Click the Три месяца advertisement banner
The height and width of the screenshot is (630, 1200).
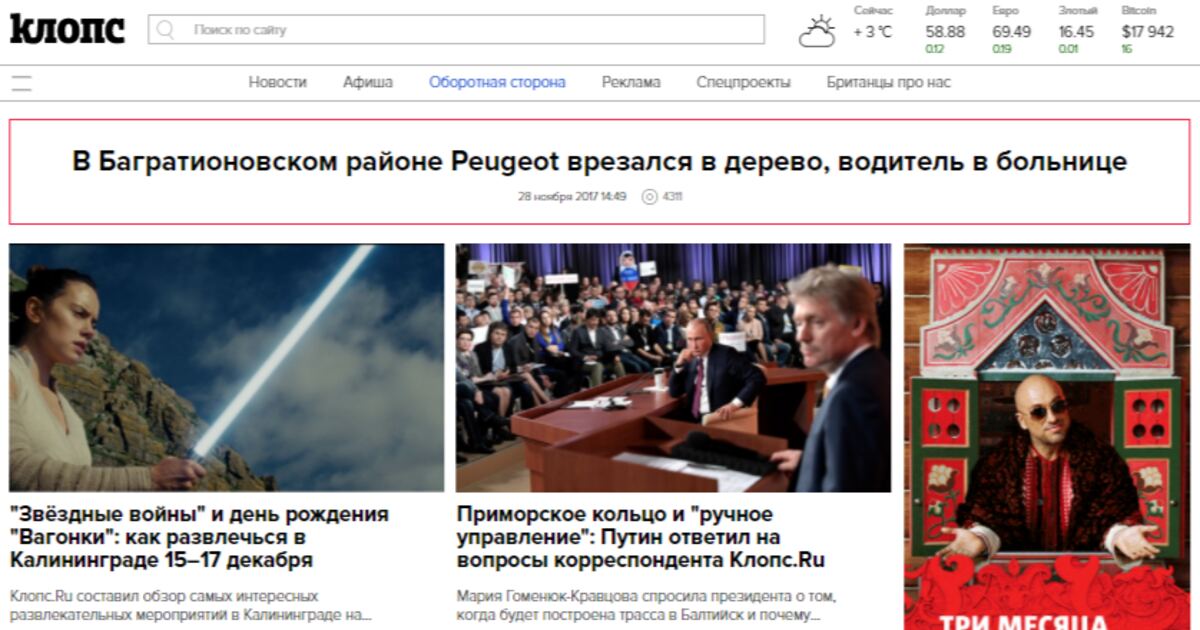click(x=1048, y=437)
